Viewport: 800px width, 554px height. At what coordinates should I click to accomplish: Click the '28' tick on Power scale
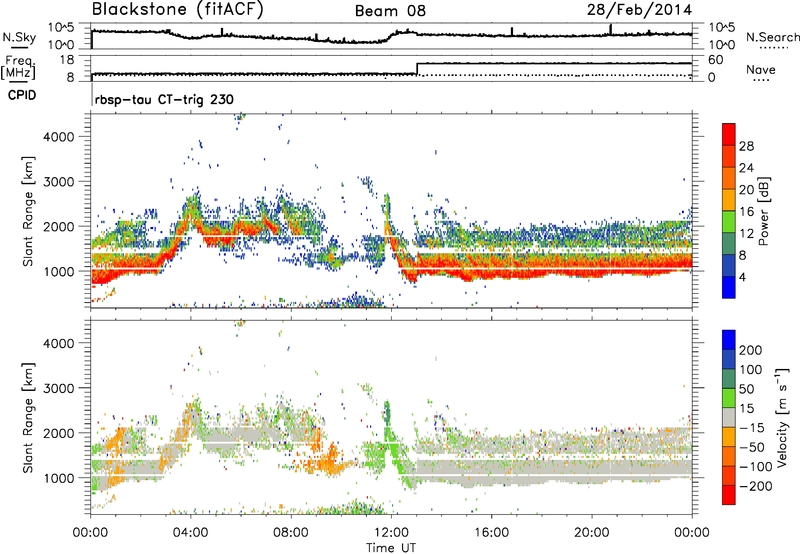(x=746, y=146)
